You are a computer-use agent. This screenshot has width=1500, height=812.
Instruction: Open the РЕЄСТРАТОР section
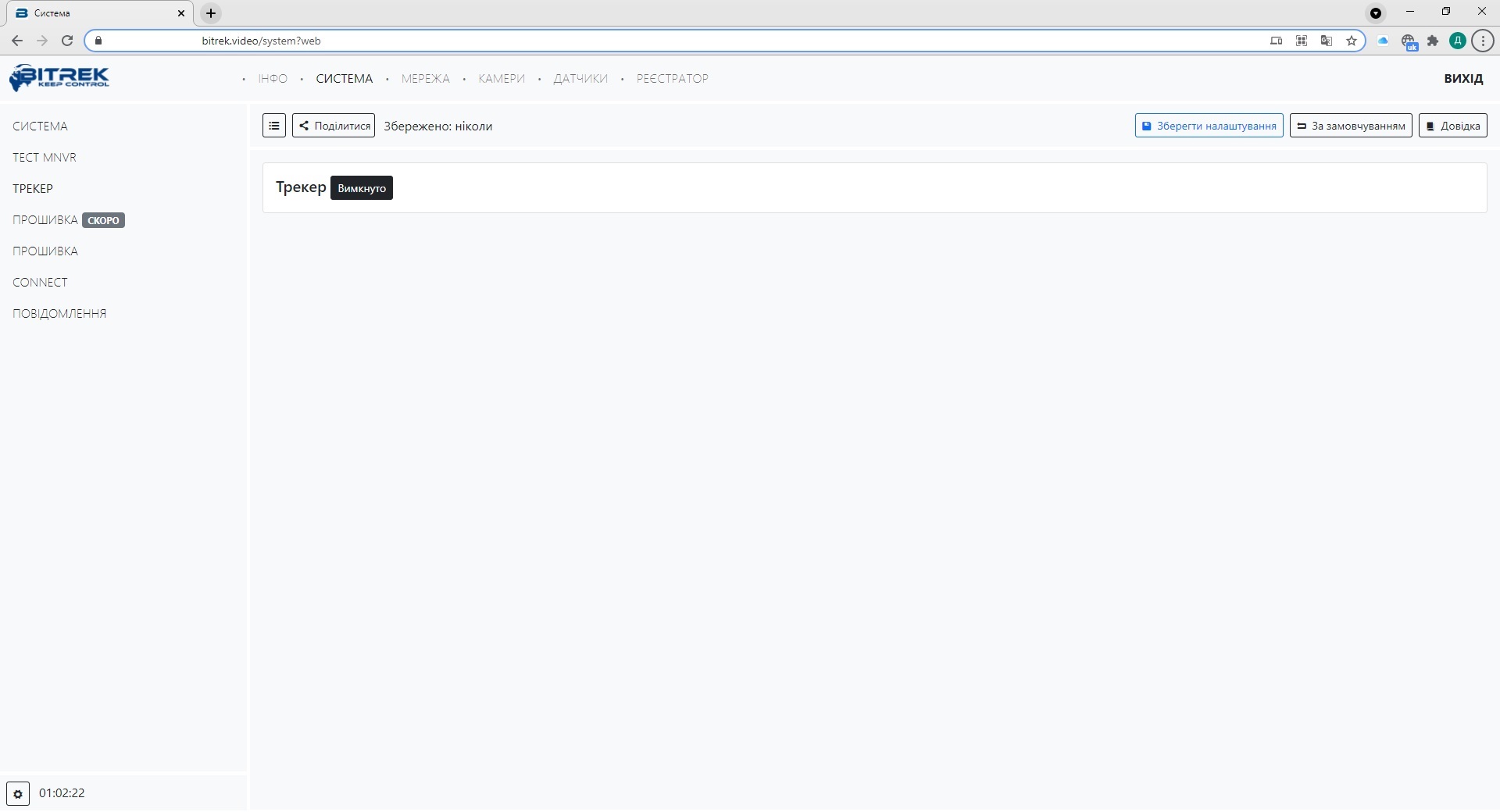pos(672,79)
